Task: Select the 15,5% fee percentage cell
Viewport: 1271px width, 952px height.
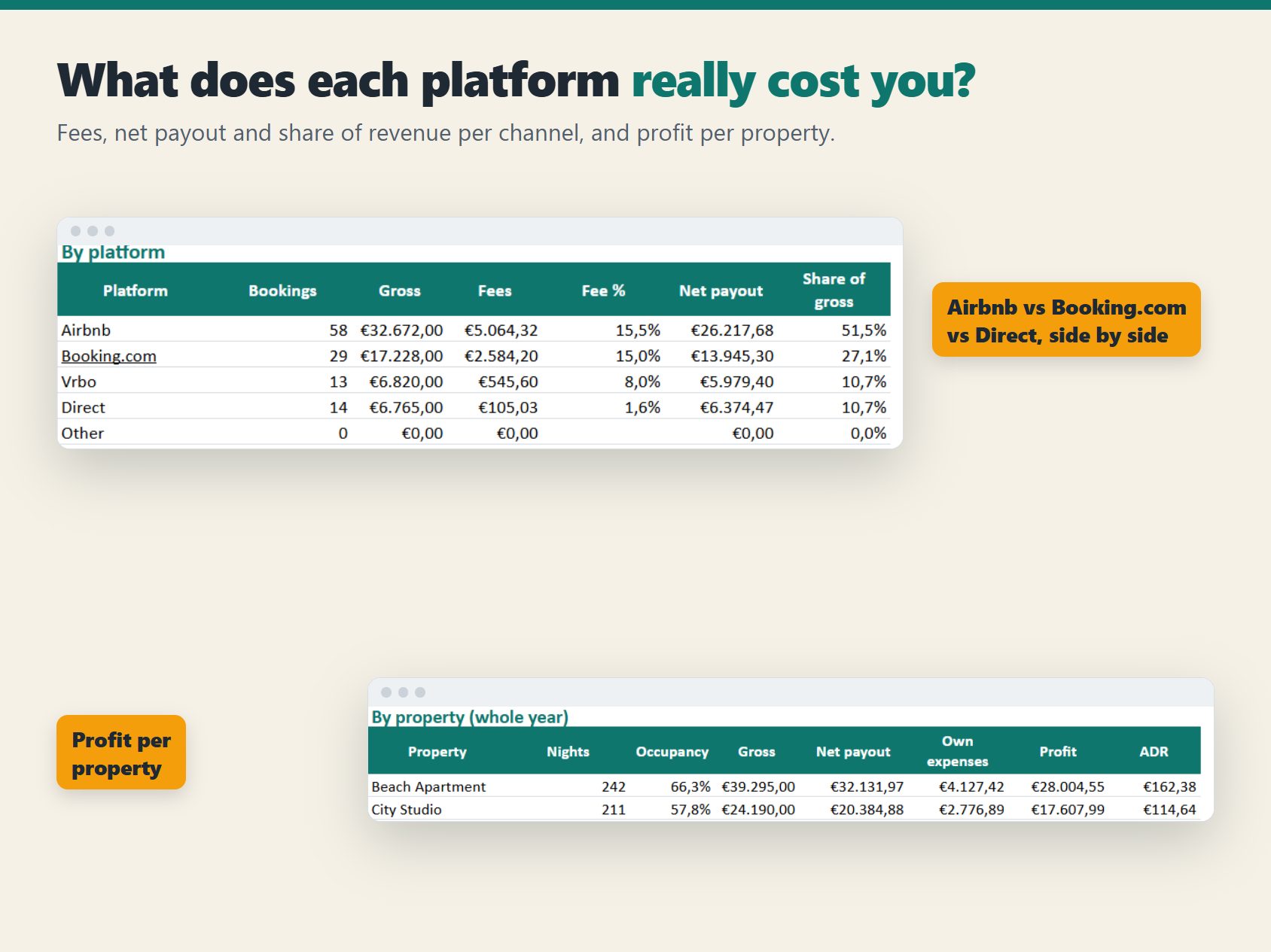Action: point(638,330)
